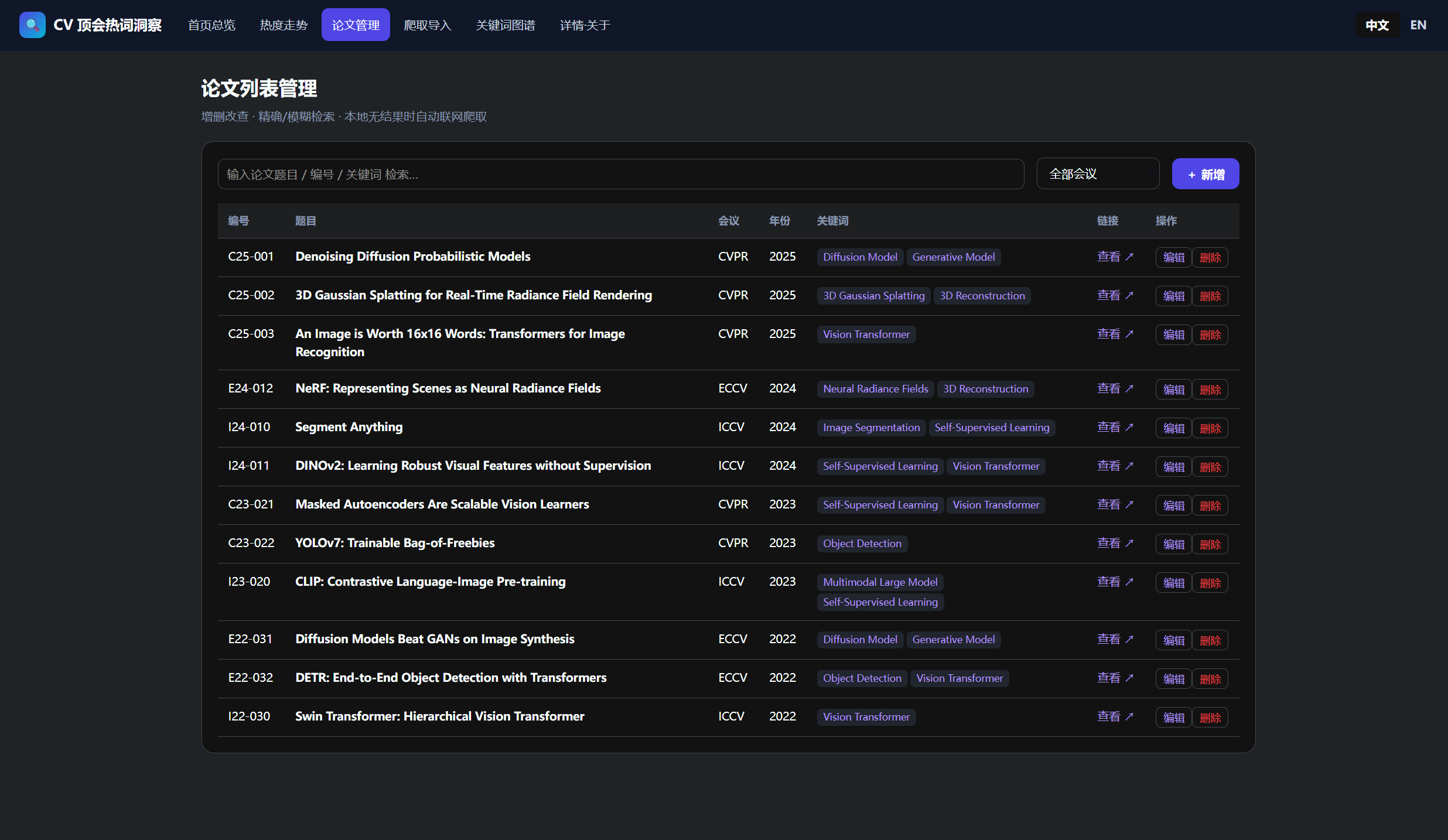The height and width of the screenshot is (840, 1448).
Task: Click the Object Detection tag in YOLOv7 row
Action: (x=862, y=544)
